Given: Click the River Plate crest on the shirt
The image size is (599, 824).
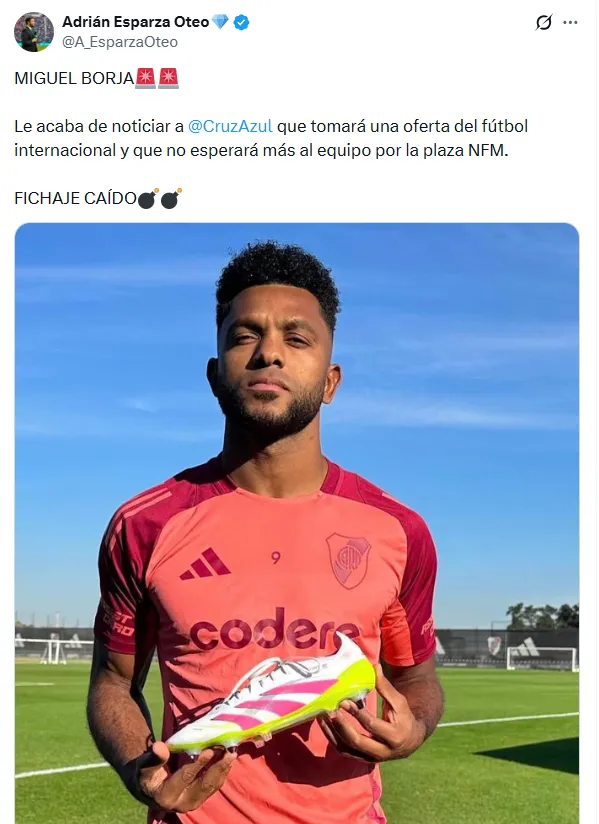Looking at the screenshot, I should 348,560.
